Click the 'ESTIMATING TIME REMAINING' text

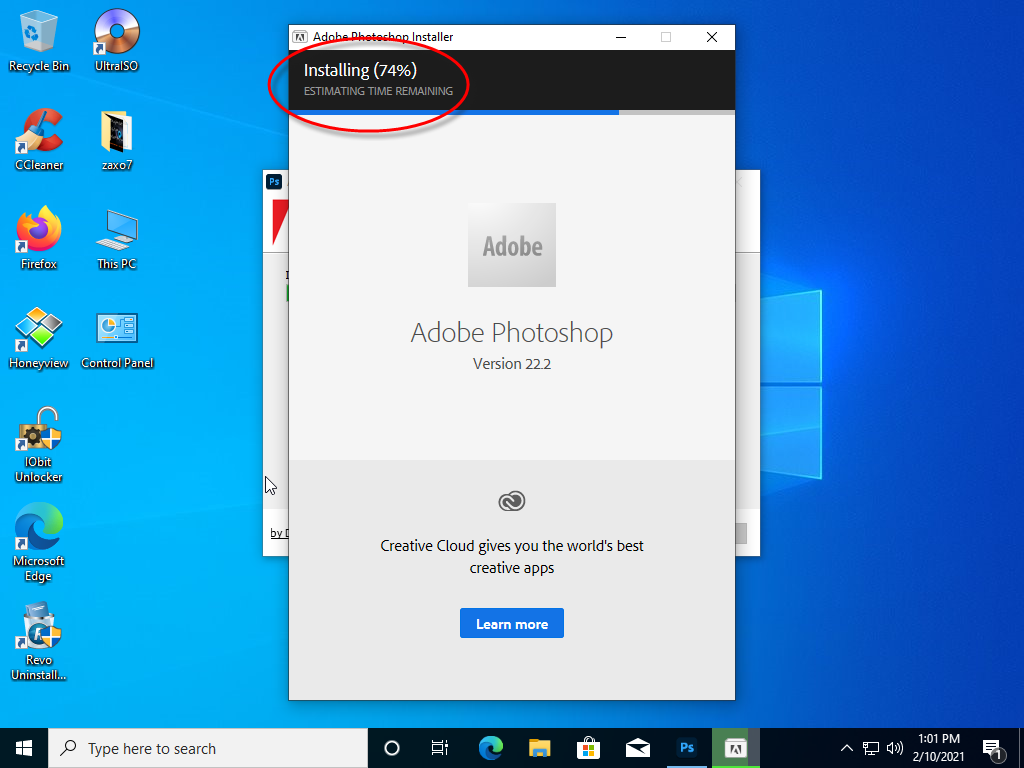[x=378, y=91]
